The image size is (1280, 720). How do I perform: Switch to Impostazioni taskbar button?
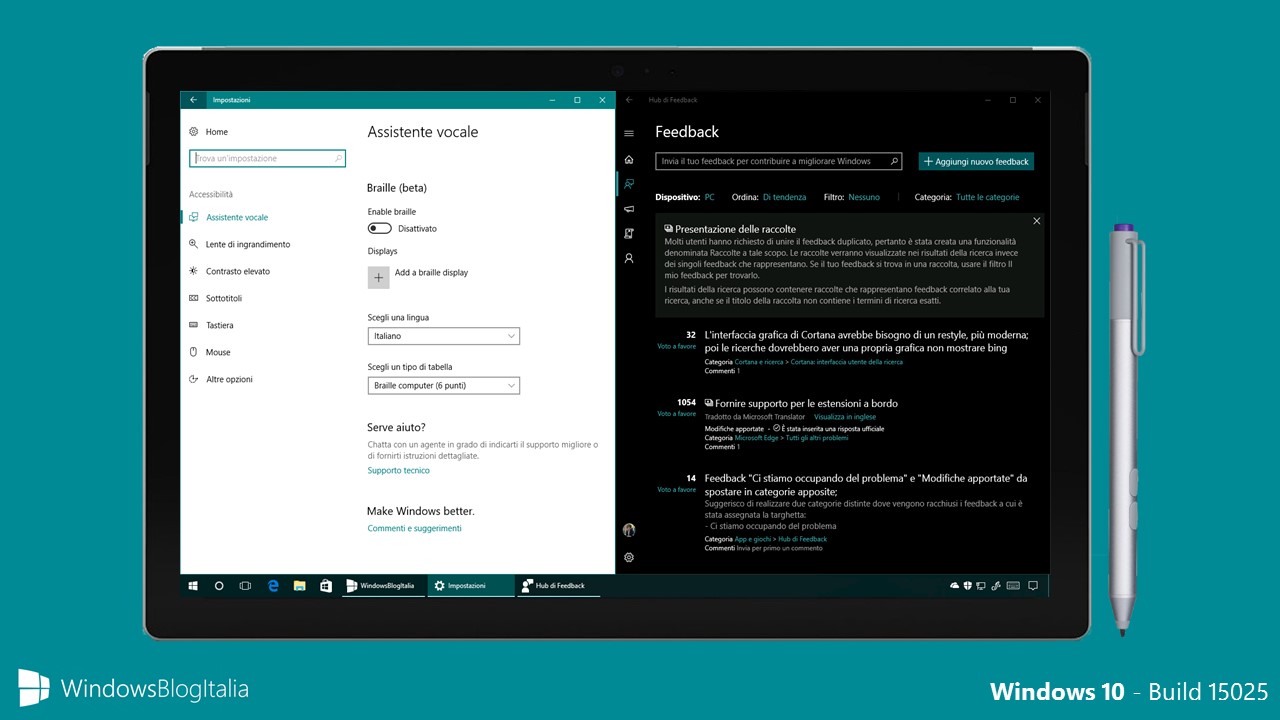coord(470,586)
